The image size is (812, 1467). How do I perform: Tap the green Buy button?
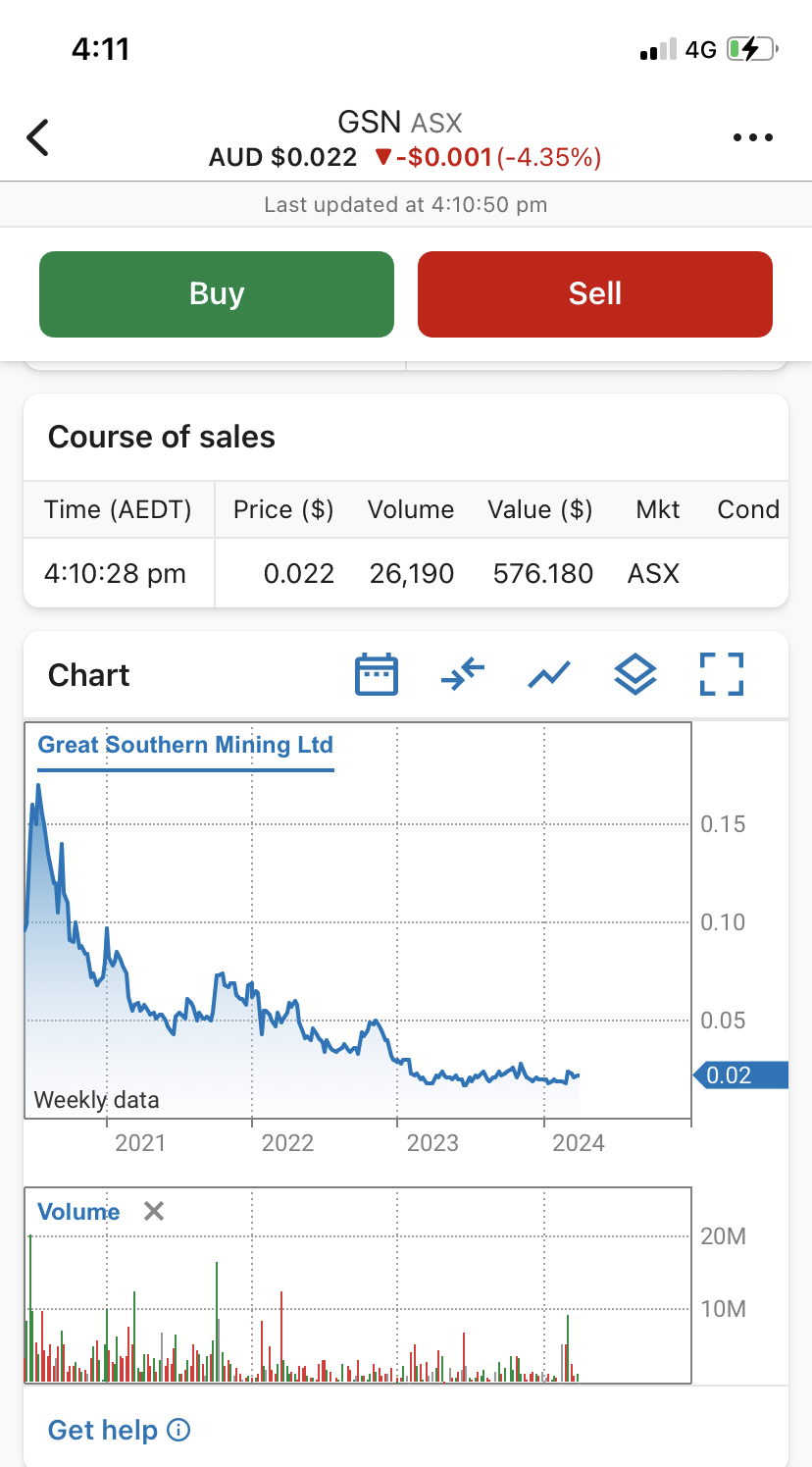[x=217, y=294]
